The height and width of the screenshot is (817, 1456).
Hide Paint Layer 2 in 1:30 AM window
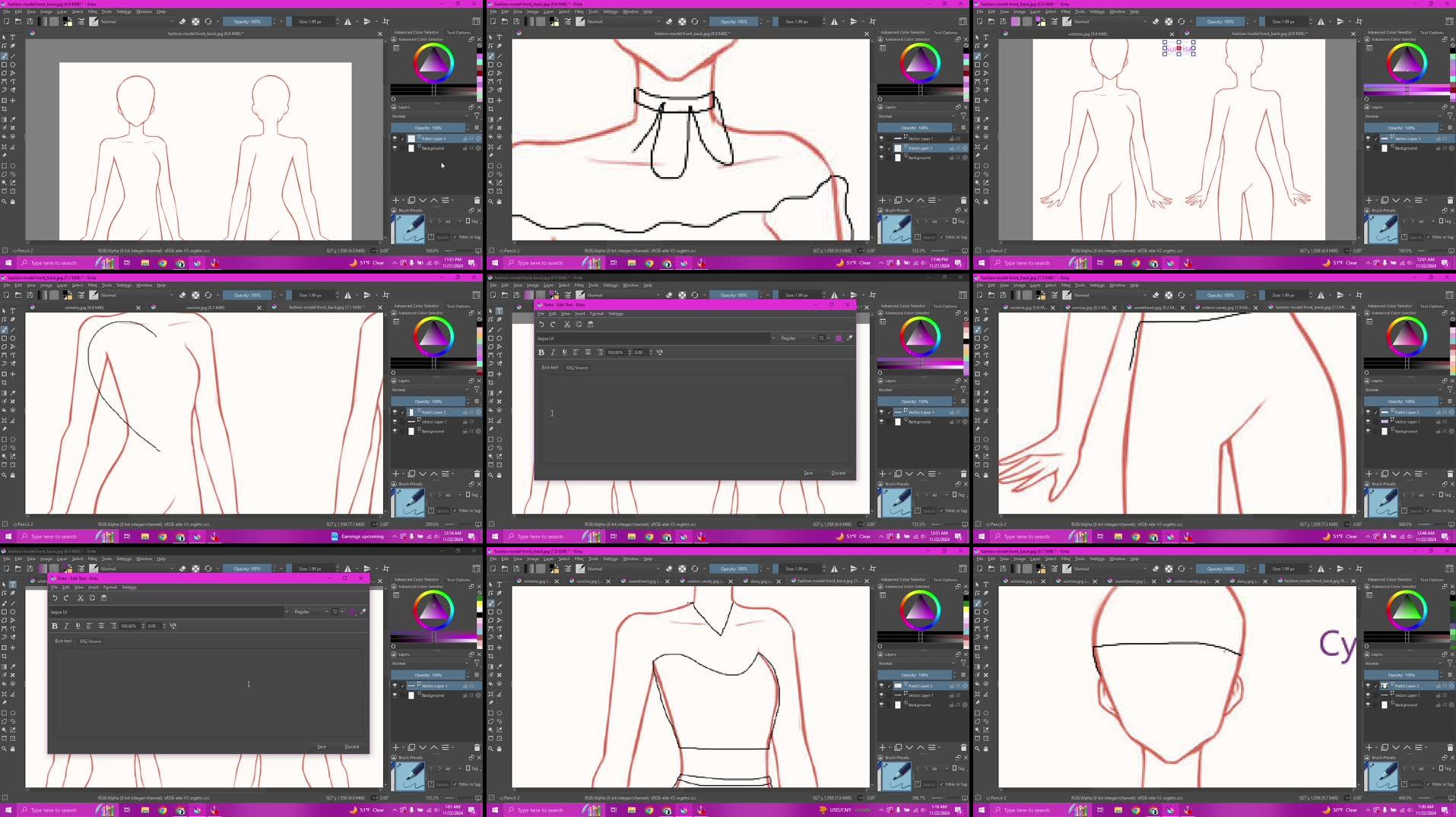(1368, 686)
